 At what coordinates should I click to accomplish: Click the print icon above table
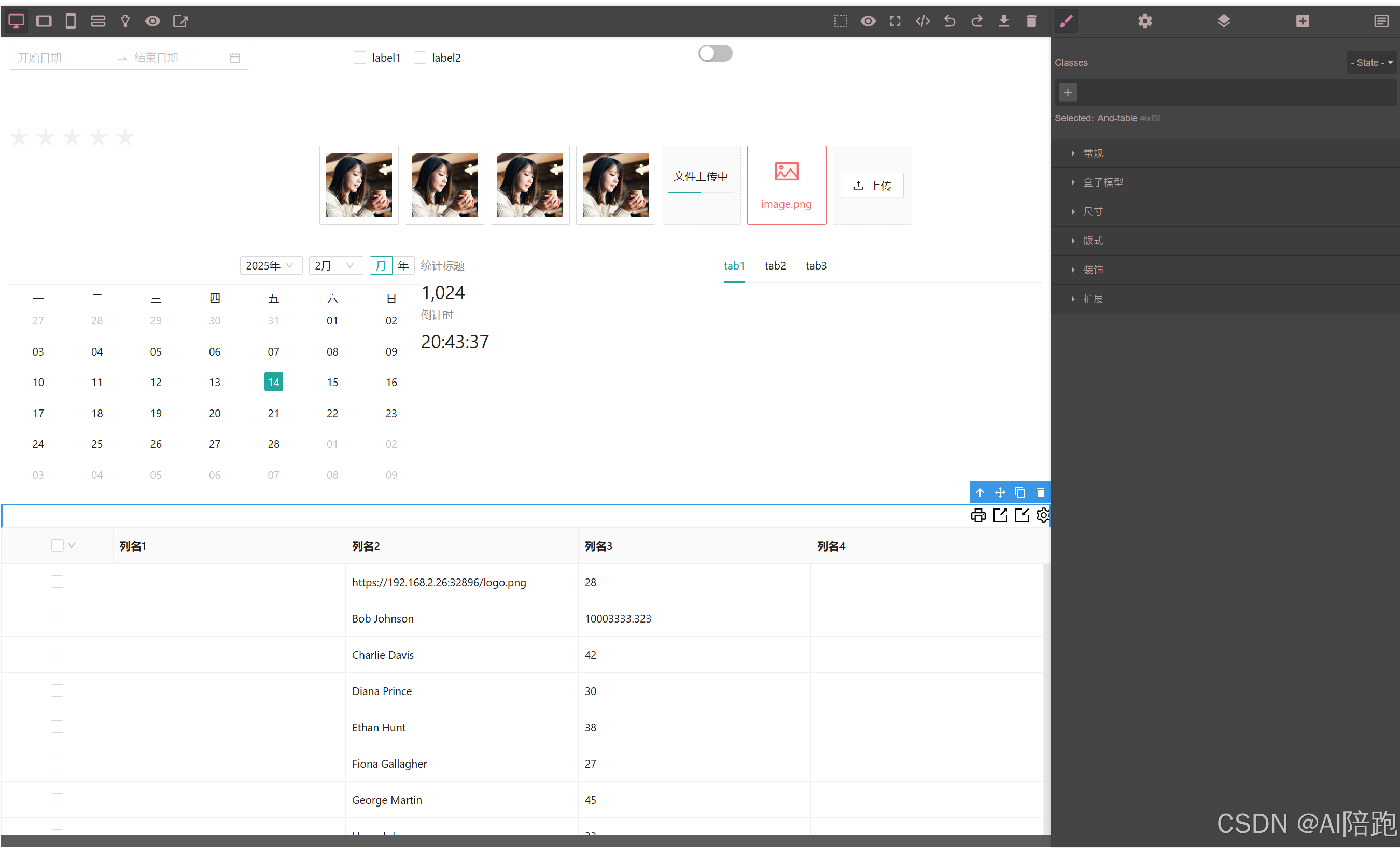coord(978,515)
